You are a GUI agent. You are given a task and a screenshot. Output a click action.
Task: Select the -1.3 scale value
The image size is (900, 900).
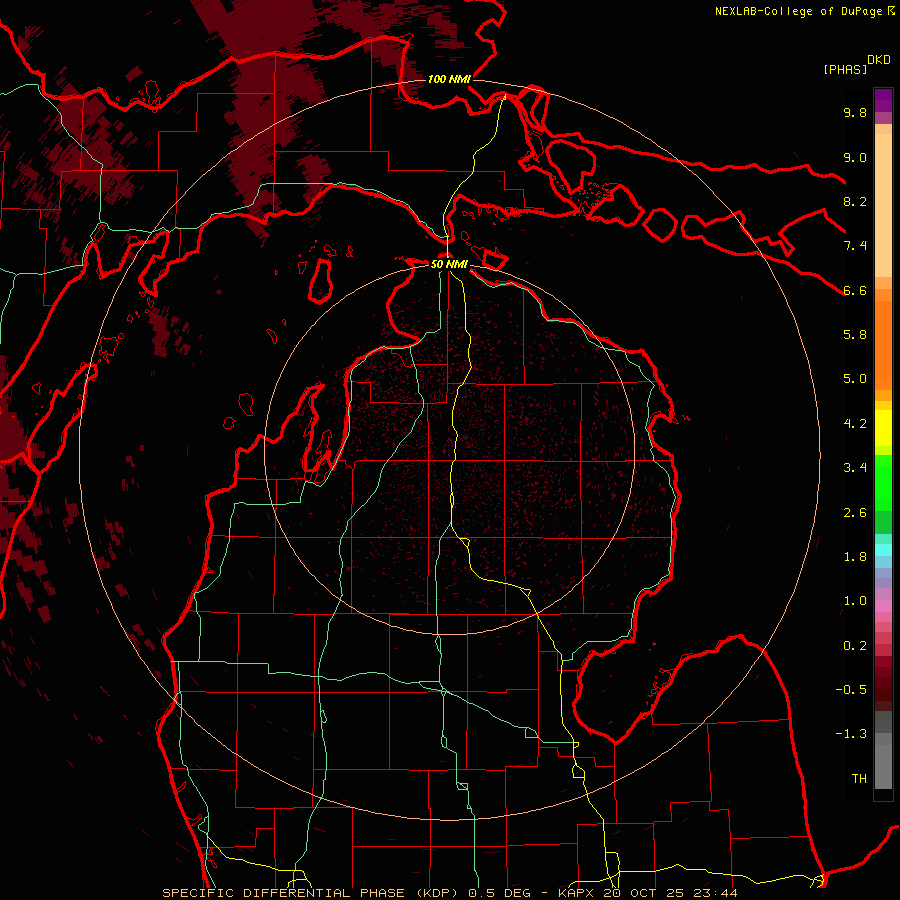(x=851, y=734)
